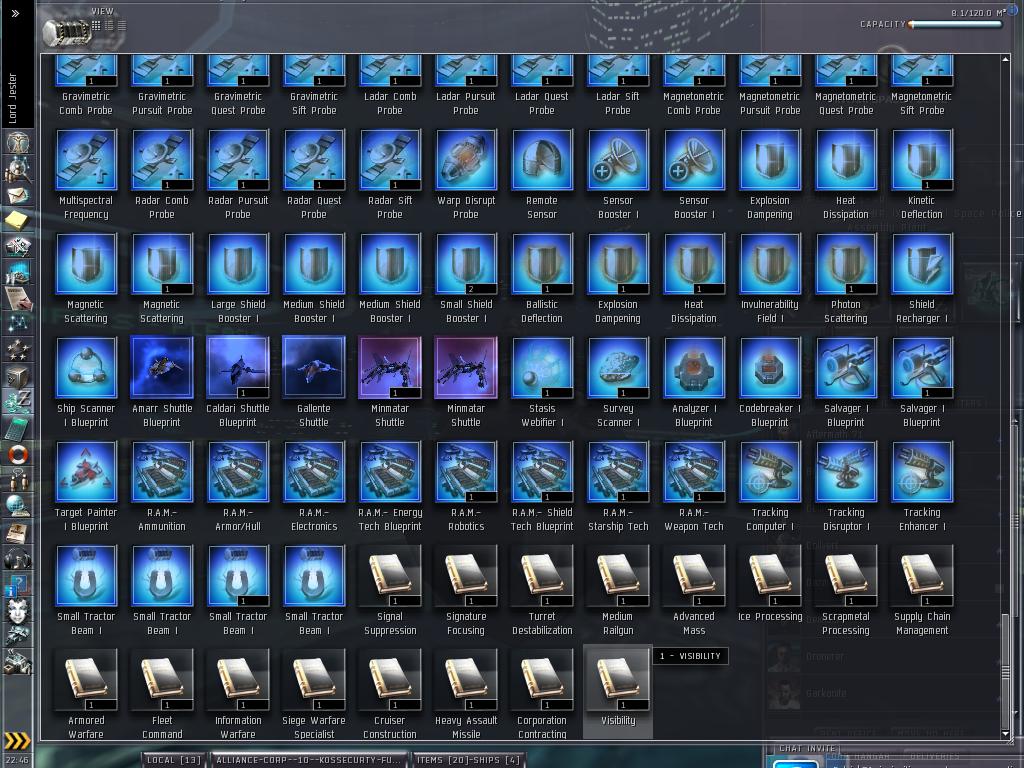Select the Stasis Webifier I item
Viewport: 1024px width, 768px height.
542,383
